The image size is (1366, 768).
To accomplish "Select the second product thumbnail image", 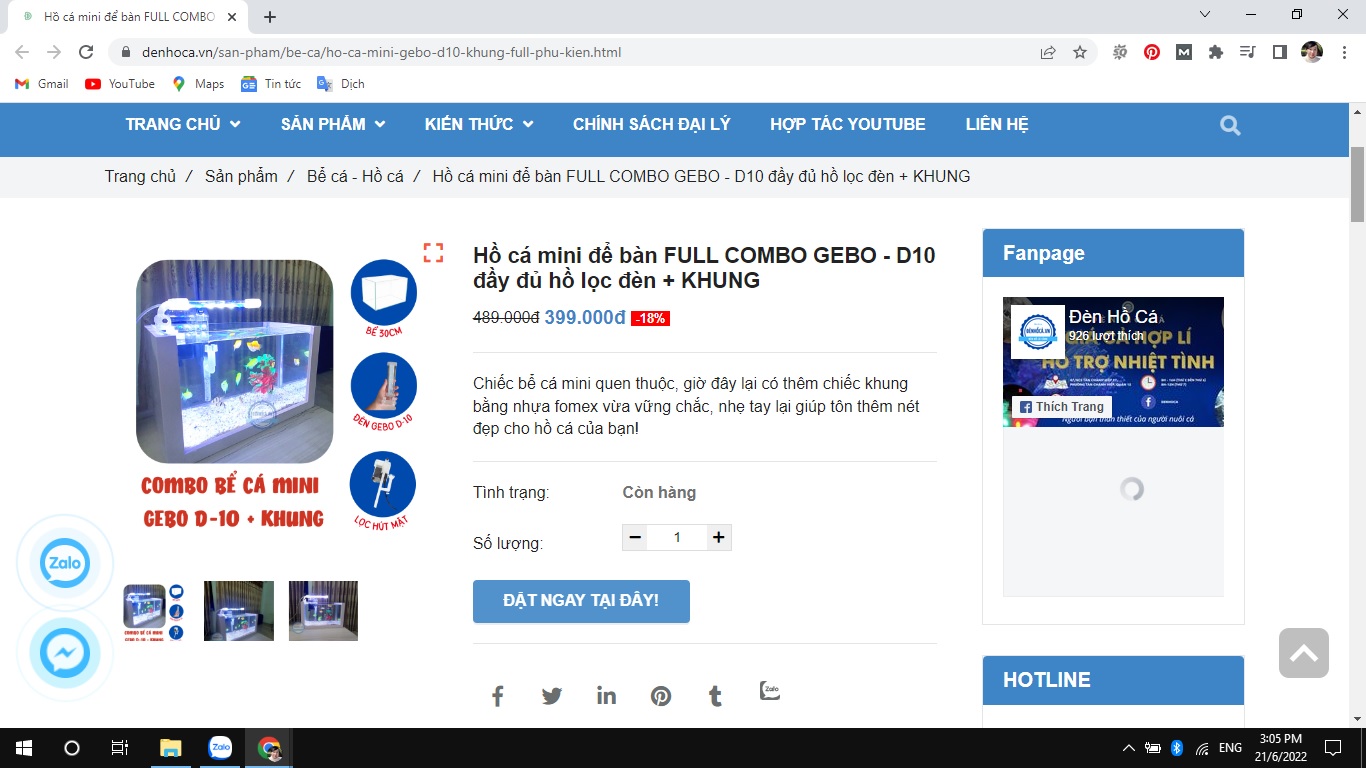I will [x=239, y=611].
